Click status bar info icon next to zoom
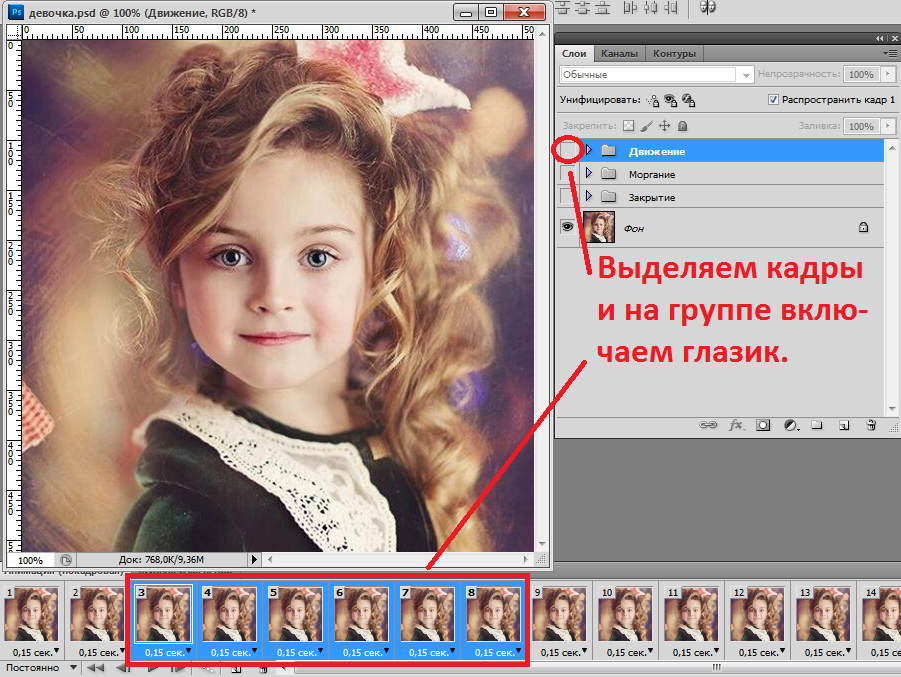 66,560
